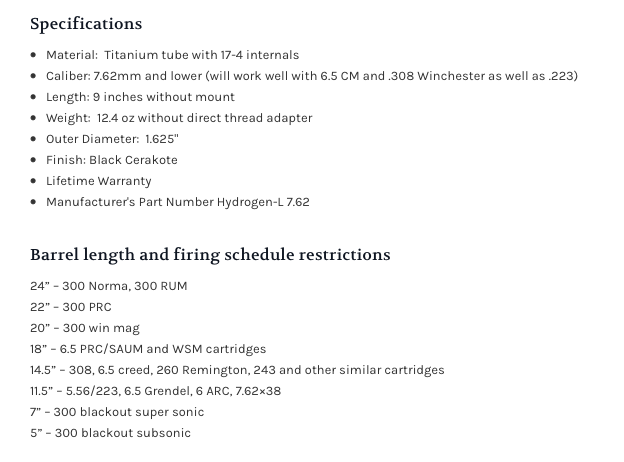Select the 22" 300 PRC line

point(70,307)
